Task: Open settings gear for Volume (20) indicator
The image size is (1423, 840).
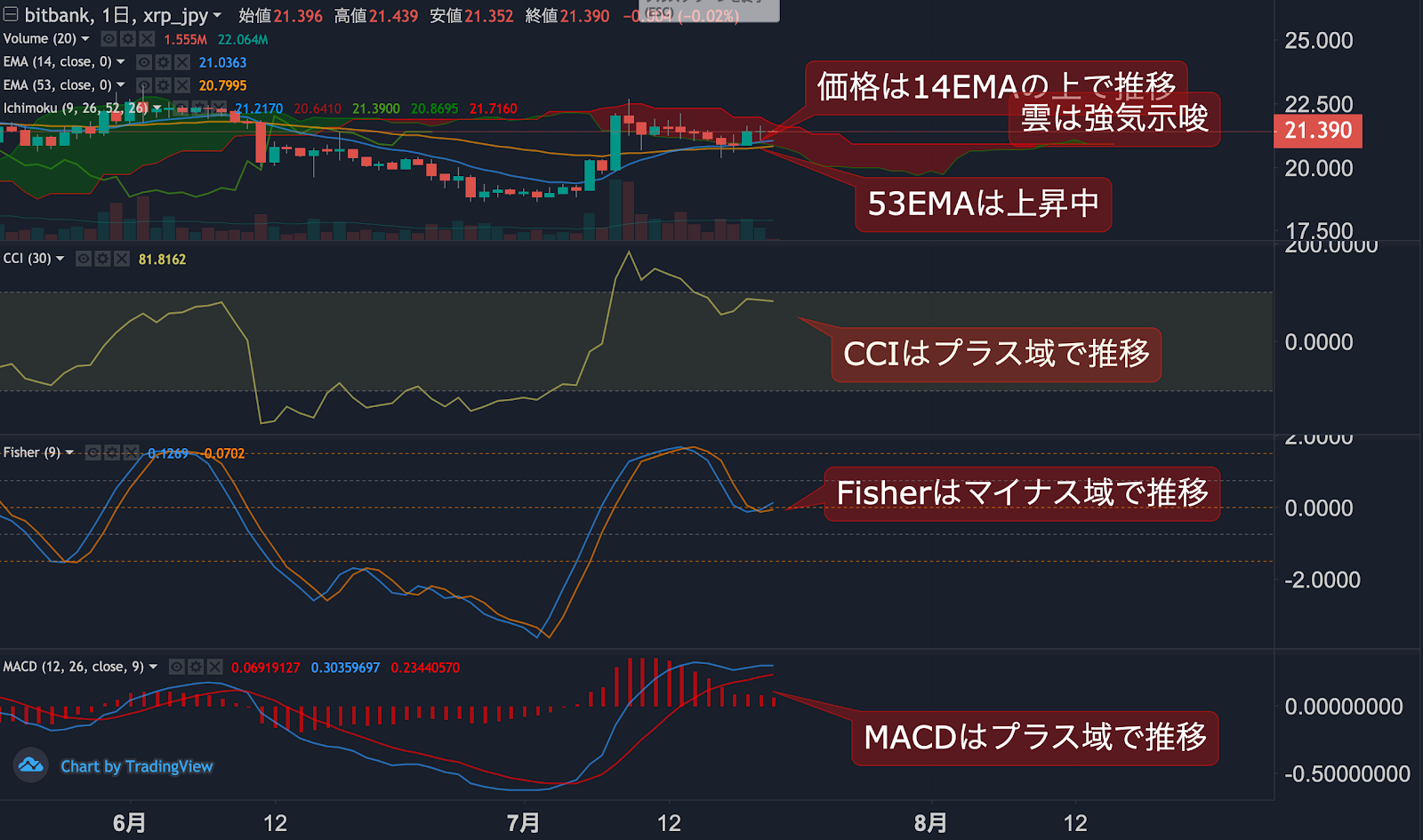Action: point(128,39)
